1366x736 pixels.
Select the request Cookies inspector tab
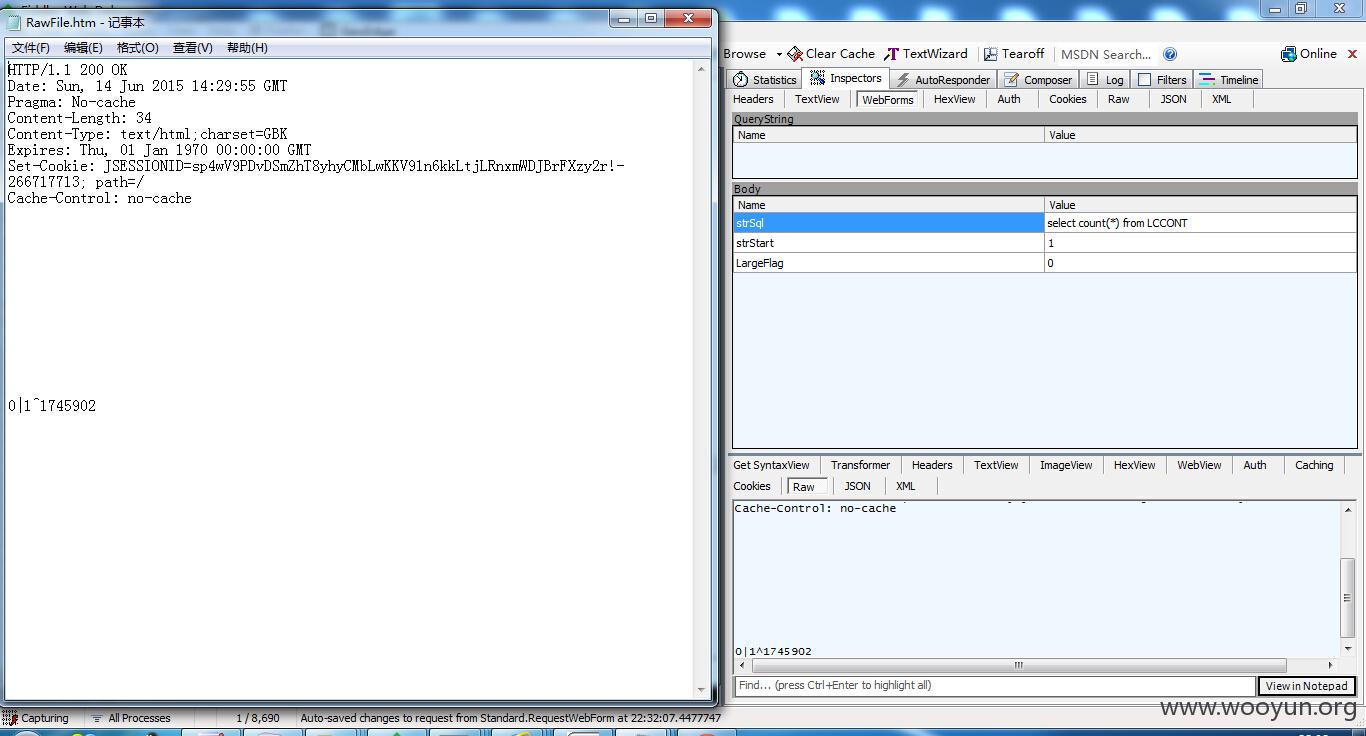coord(1067,99)
